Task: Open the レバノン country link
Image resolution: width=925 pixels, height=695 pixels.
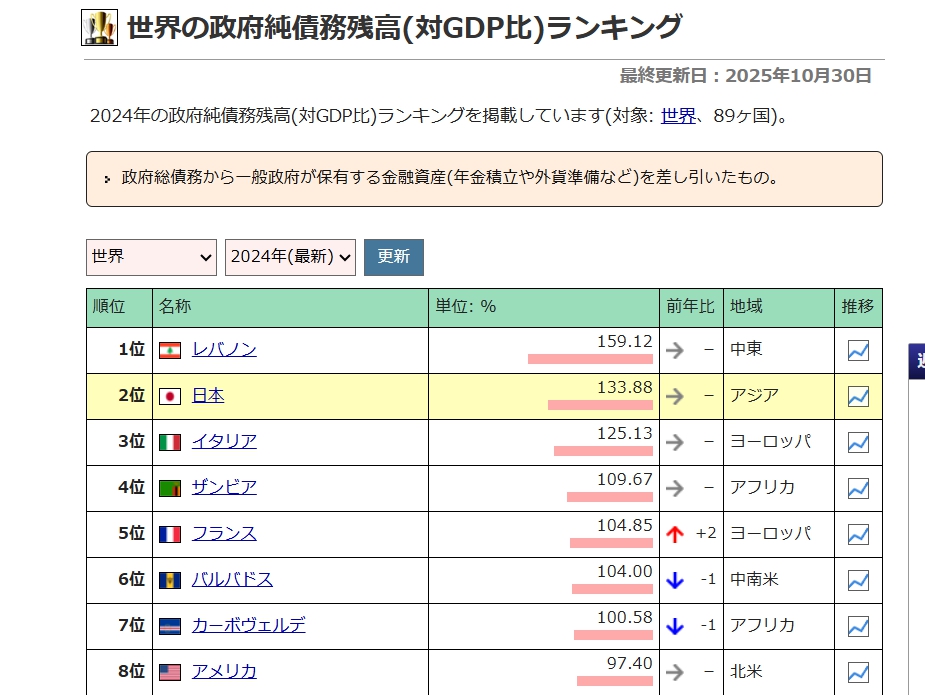Action: [x=224, y=350]
